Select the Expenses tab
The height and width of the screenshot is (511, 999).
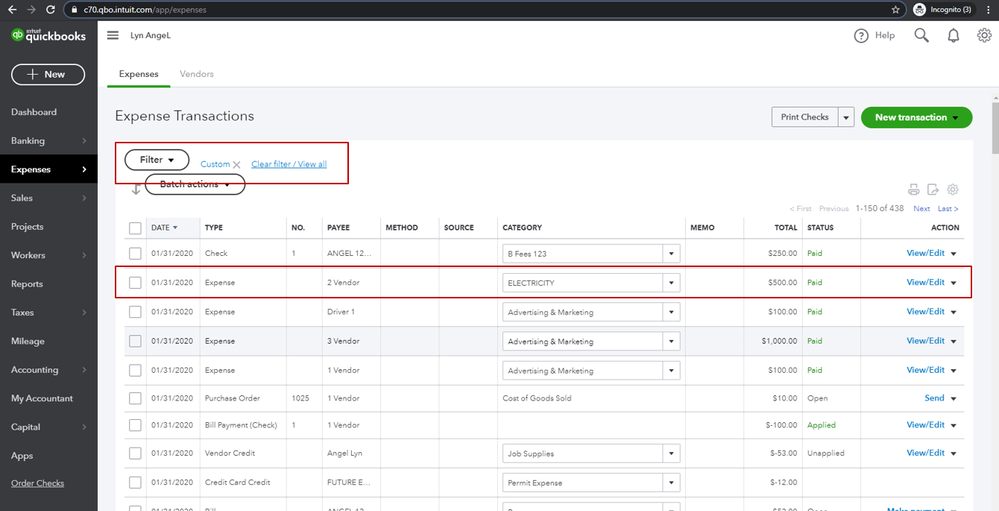point(139,74)
